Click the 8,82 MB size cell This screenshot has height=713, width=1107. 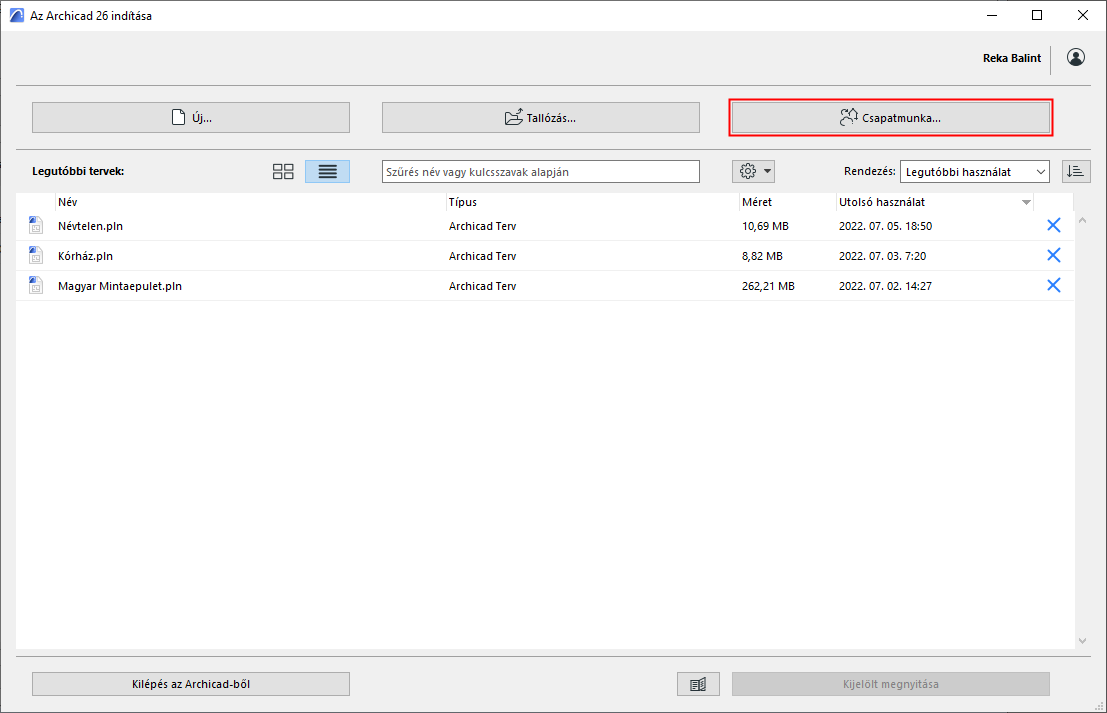coord(762,256)
